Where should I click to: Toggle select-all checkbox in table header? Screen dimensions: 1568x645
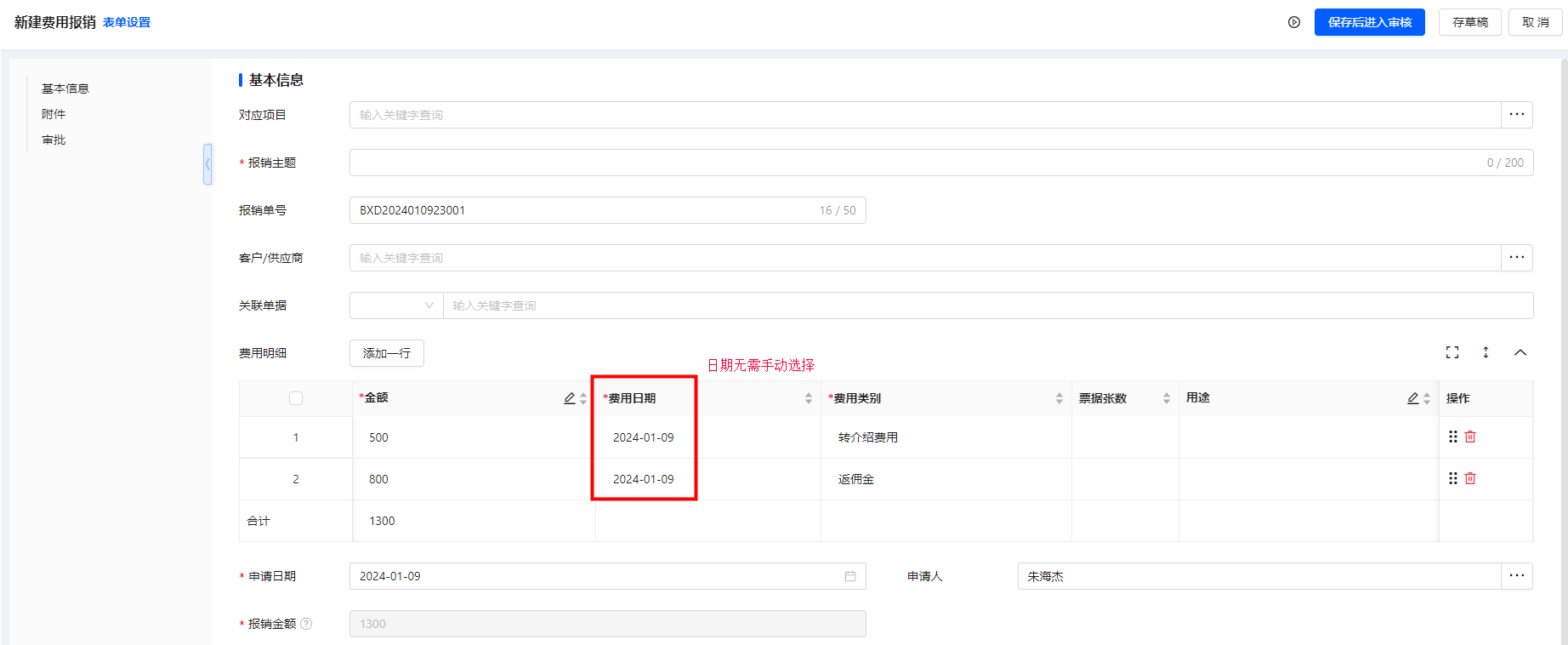pos(296,398)
